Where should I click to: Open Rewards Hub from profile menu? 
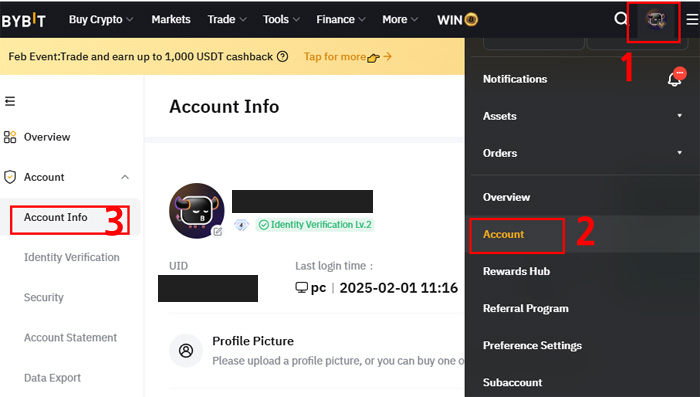[517, 272]
